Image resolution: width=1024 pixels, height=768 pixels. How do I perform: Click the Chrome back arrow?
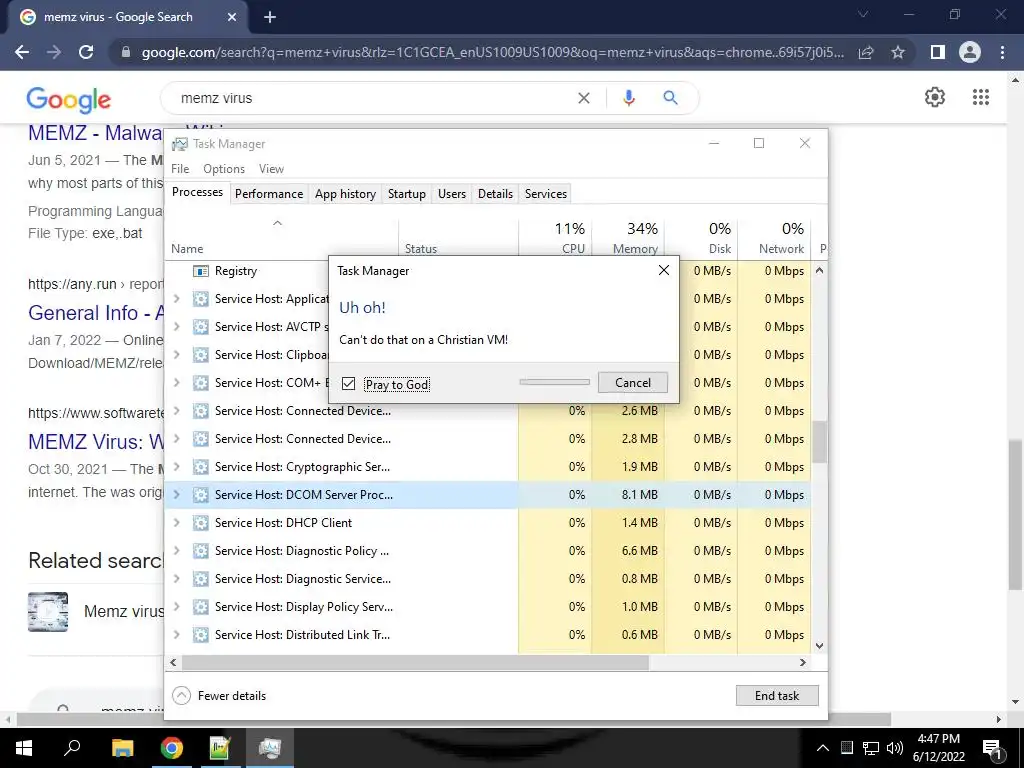click(x=22, y=52)
